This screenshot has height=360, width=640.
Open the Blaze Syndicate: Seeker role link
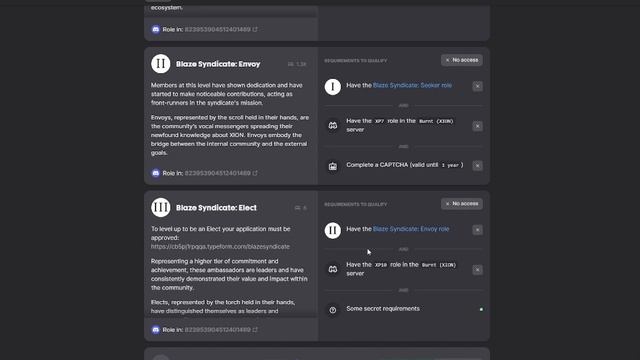[412, 85]
